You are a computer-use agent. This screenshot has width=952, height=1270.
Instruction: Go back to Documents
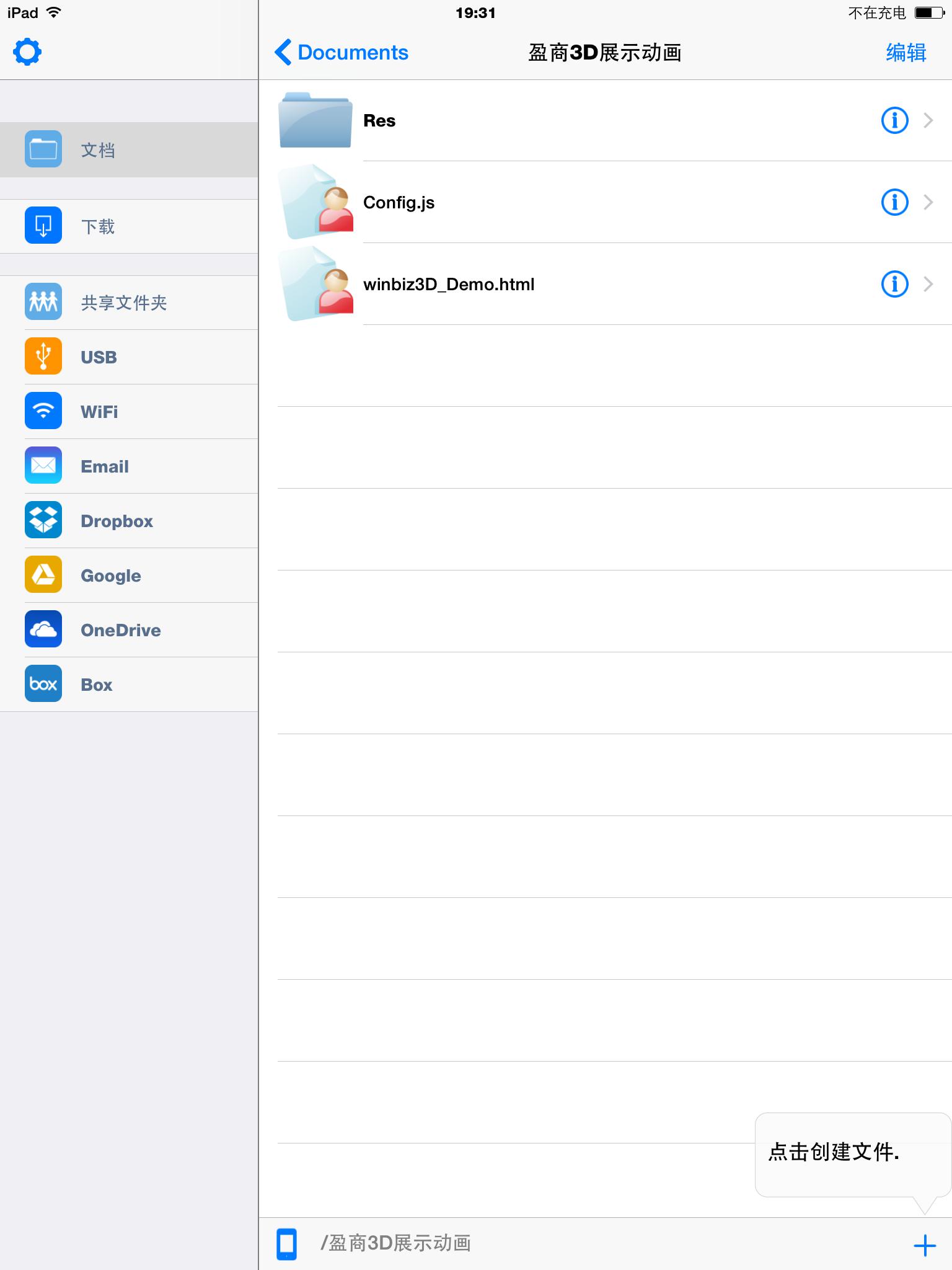tap(342, 53)
